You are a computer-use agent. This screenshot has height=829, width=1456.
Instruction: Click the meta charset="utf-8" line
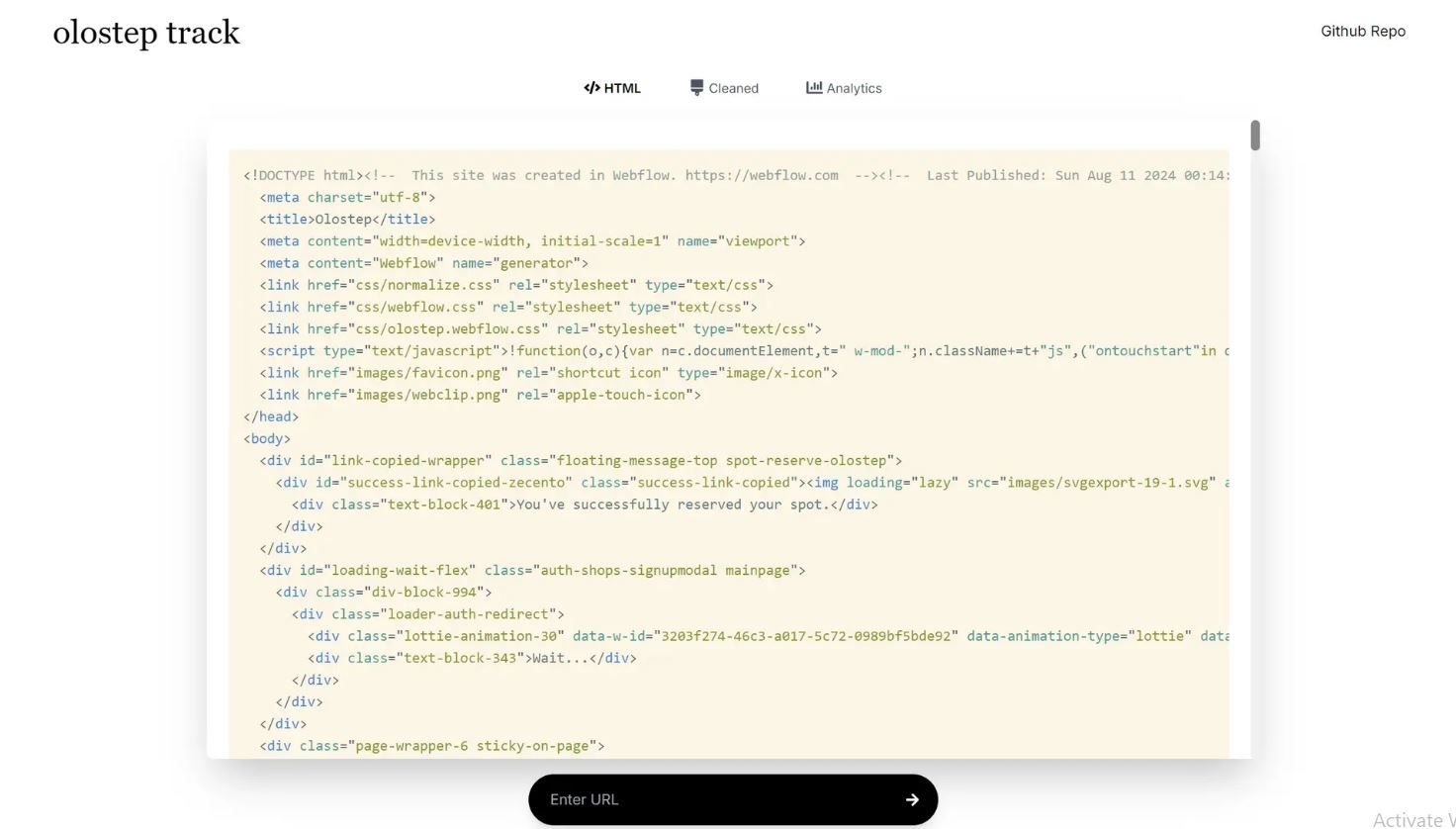(x=347, y=197)
